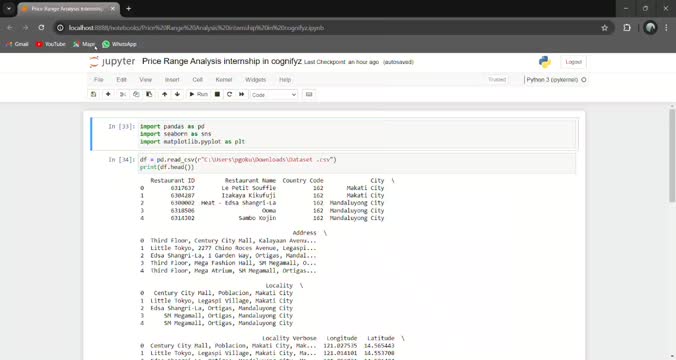Click the Logout button
This screenshot has height=360, width=676.
[573, 62]
